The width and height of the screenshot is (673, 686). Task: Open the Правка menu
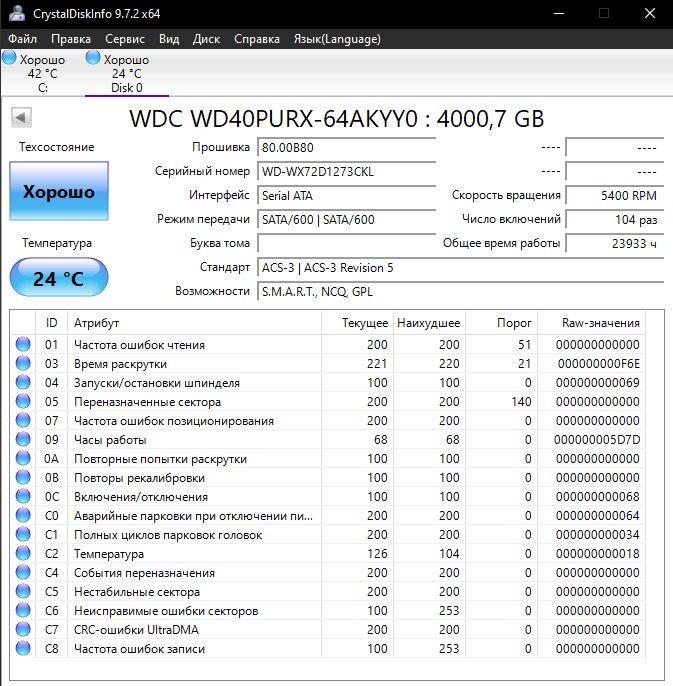point(71,39)
